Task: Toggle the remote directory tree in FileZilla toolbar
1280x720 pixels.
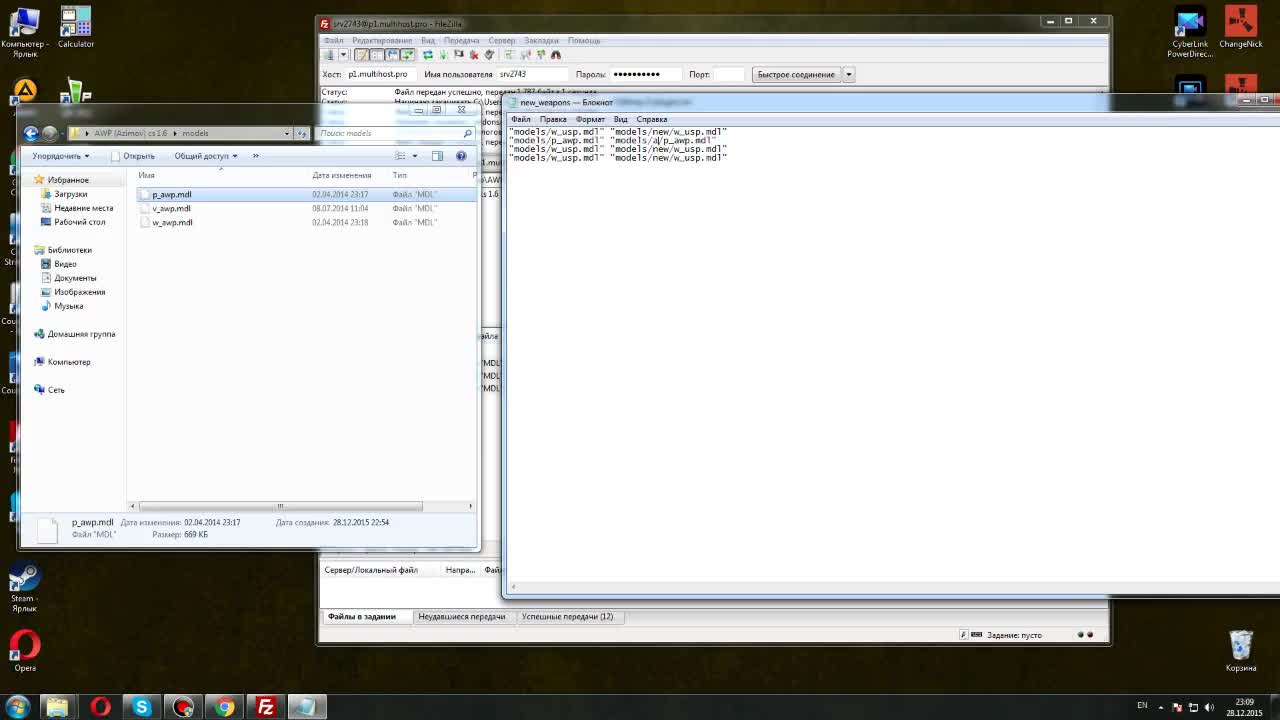Action: coord(392,55)
